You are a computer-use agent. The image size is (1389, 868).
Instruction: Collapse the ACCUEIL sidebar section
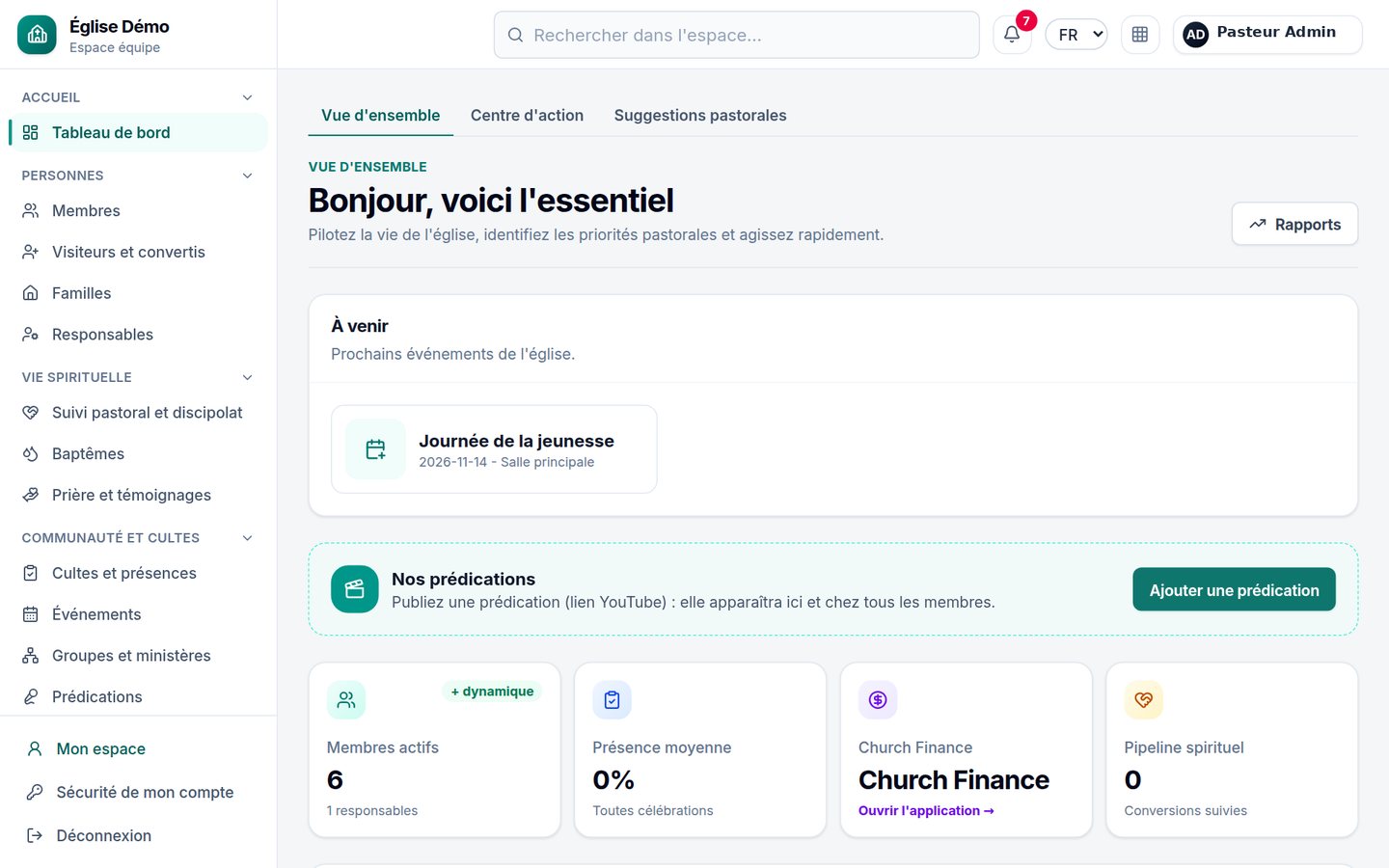(248, 97)
